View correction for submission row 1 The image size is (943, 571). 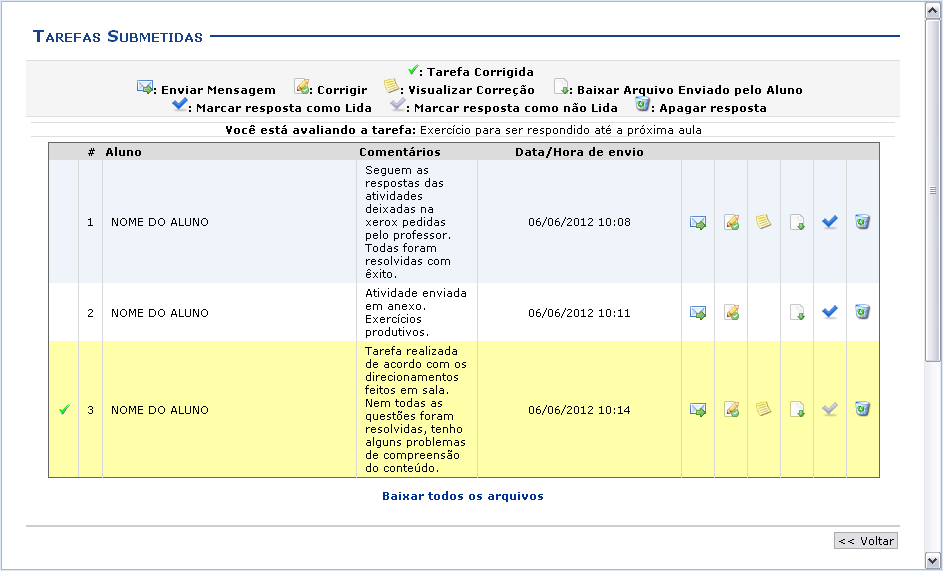tap(764, 222)
